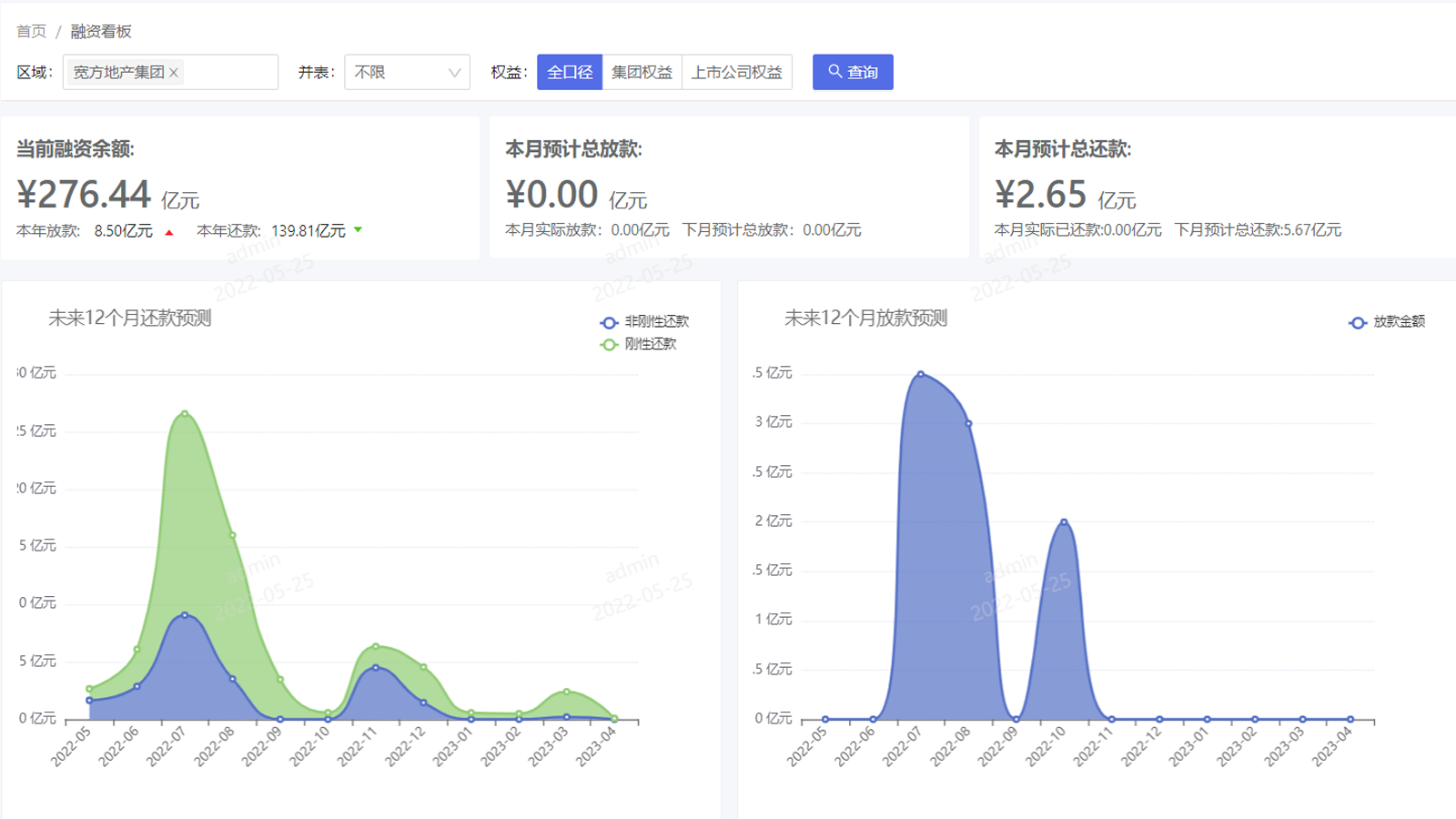Click the green down arrow beside 本年还款

359,230
